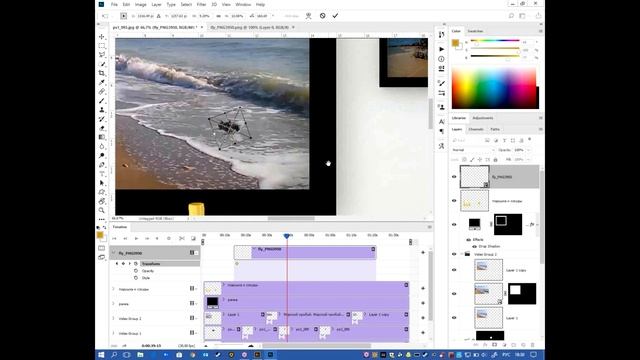Open the History panel icon
Screen dimensions: 640x360
pyautogui.click(x=441, y=35)
